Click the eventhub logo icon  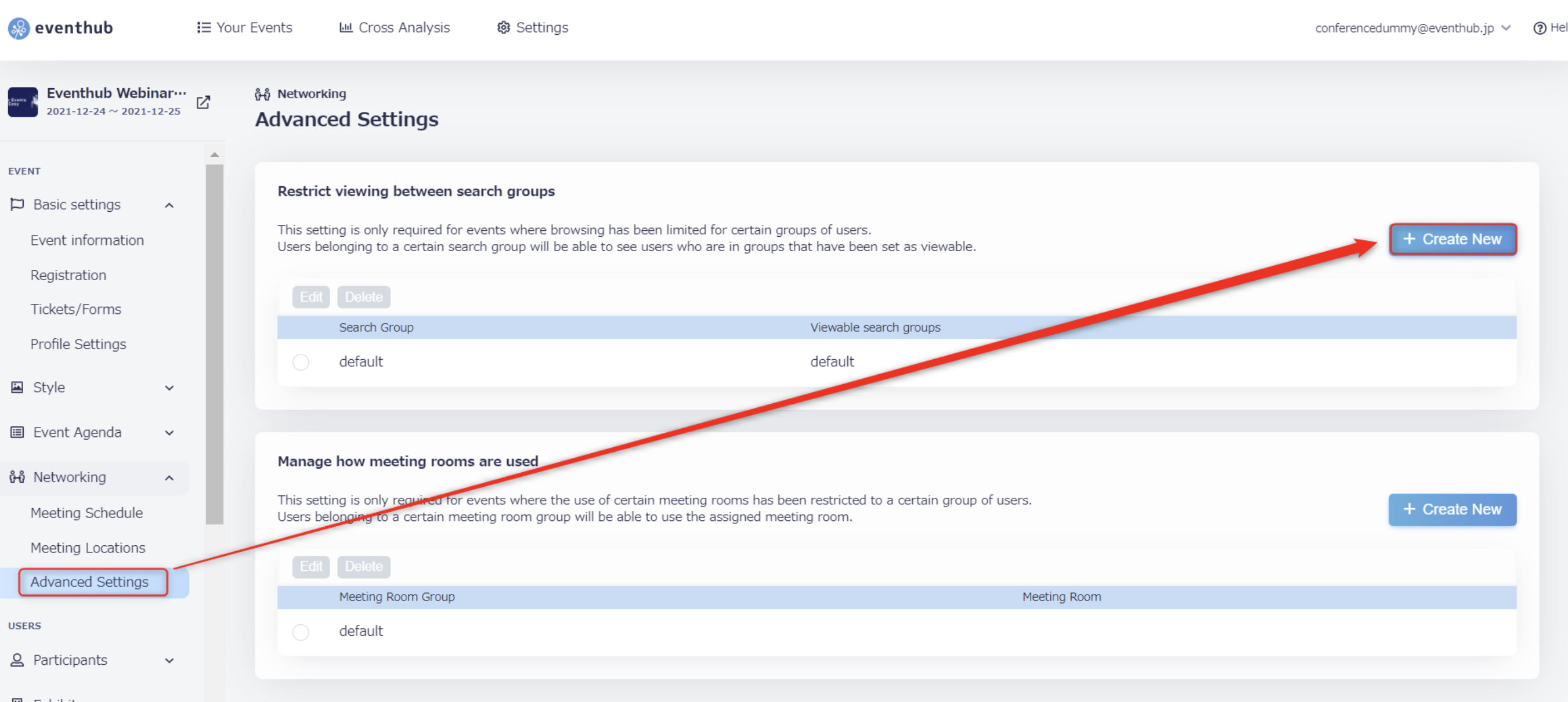click(x=18, y=28)
